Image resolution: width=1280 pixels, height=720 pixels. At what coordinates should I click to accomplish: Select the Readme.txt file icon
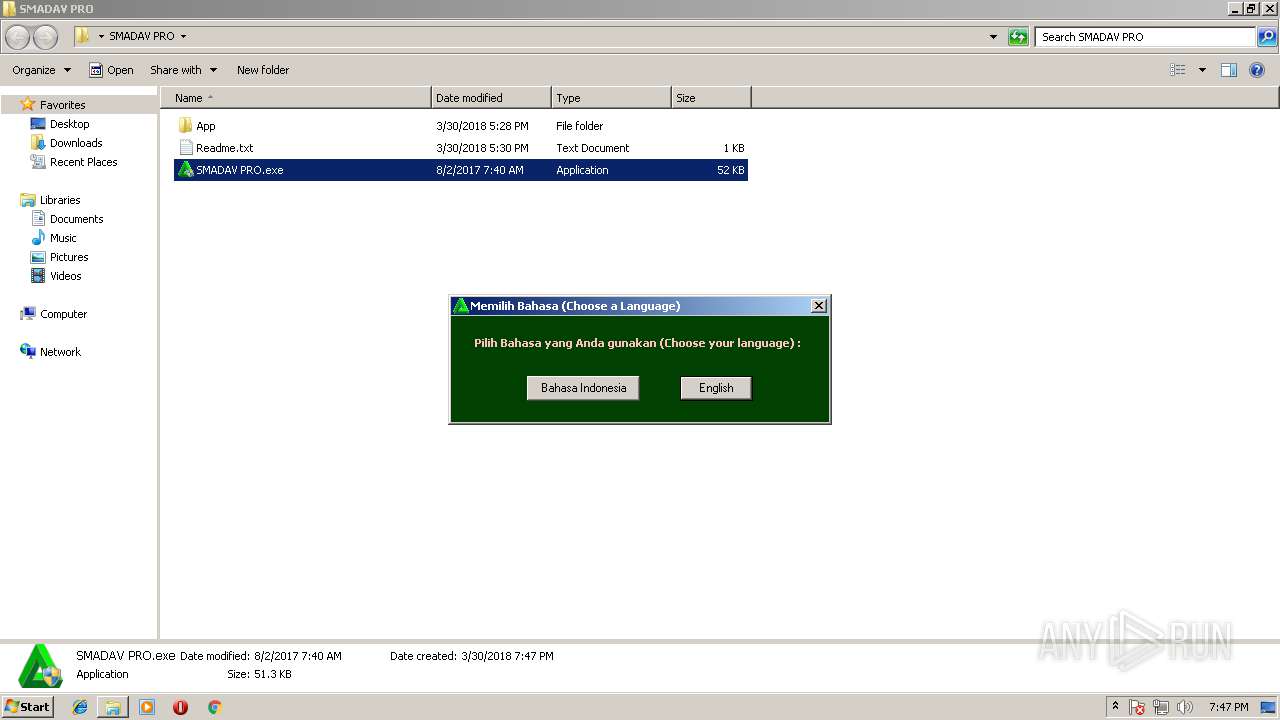pyautogui.click(x=185, y=148)
